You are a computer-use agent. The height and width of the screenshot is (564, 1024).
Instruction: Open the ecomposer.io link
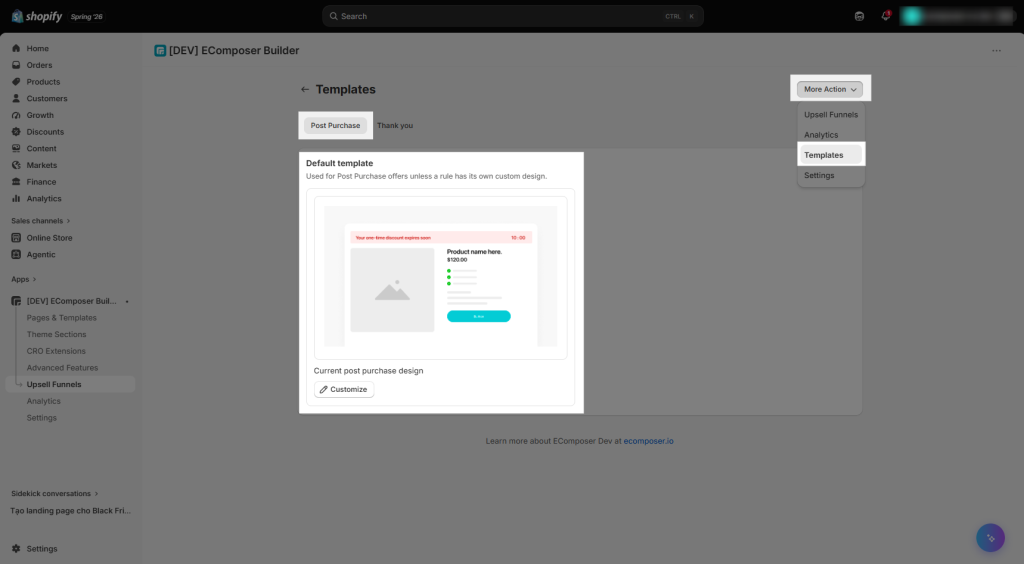tap(648, 441)
